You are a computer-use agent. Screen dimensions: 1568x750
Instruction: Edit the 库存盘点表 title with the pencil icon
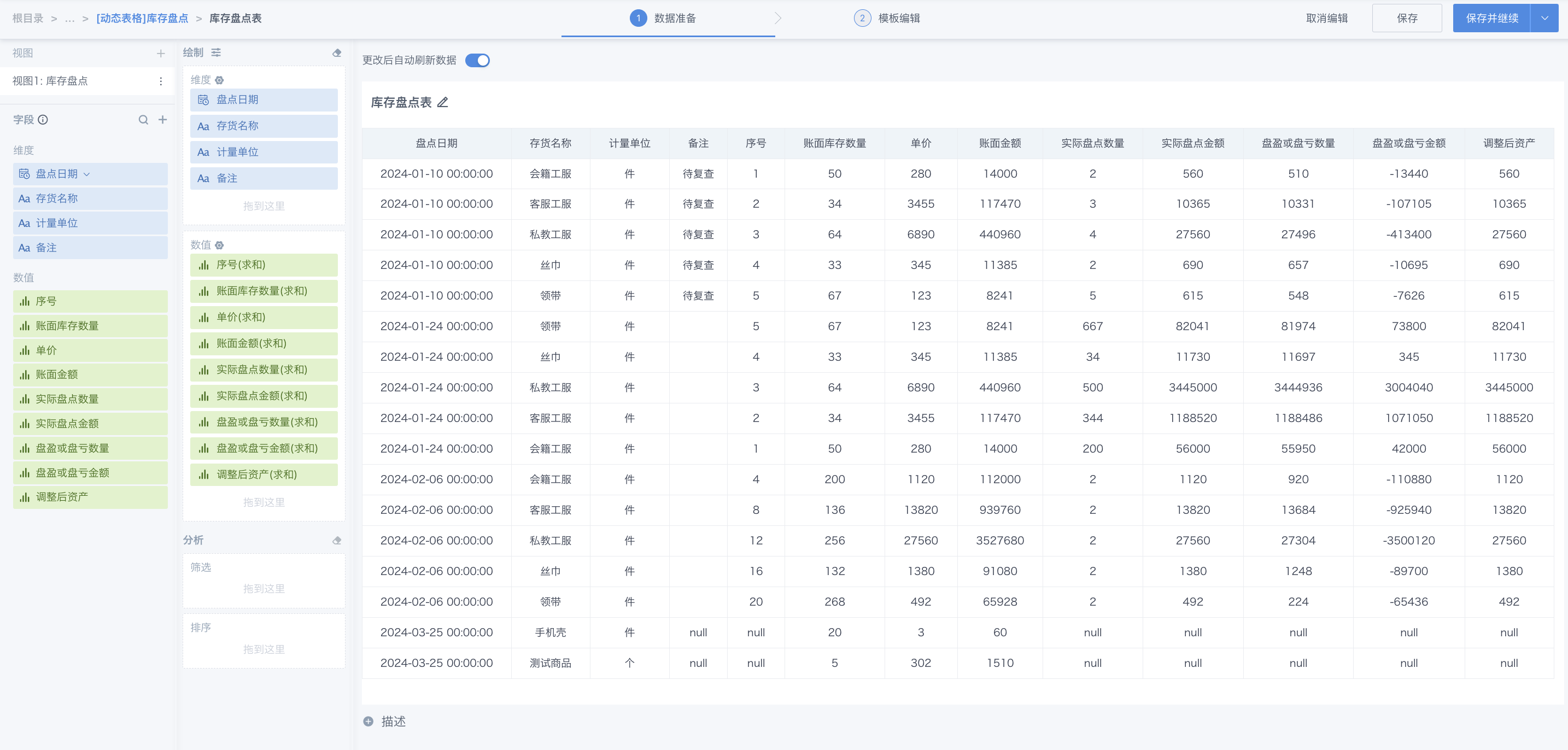443,102
